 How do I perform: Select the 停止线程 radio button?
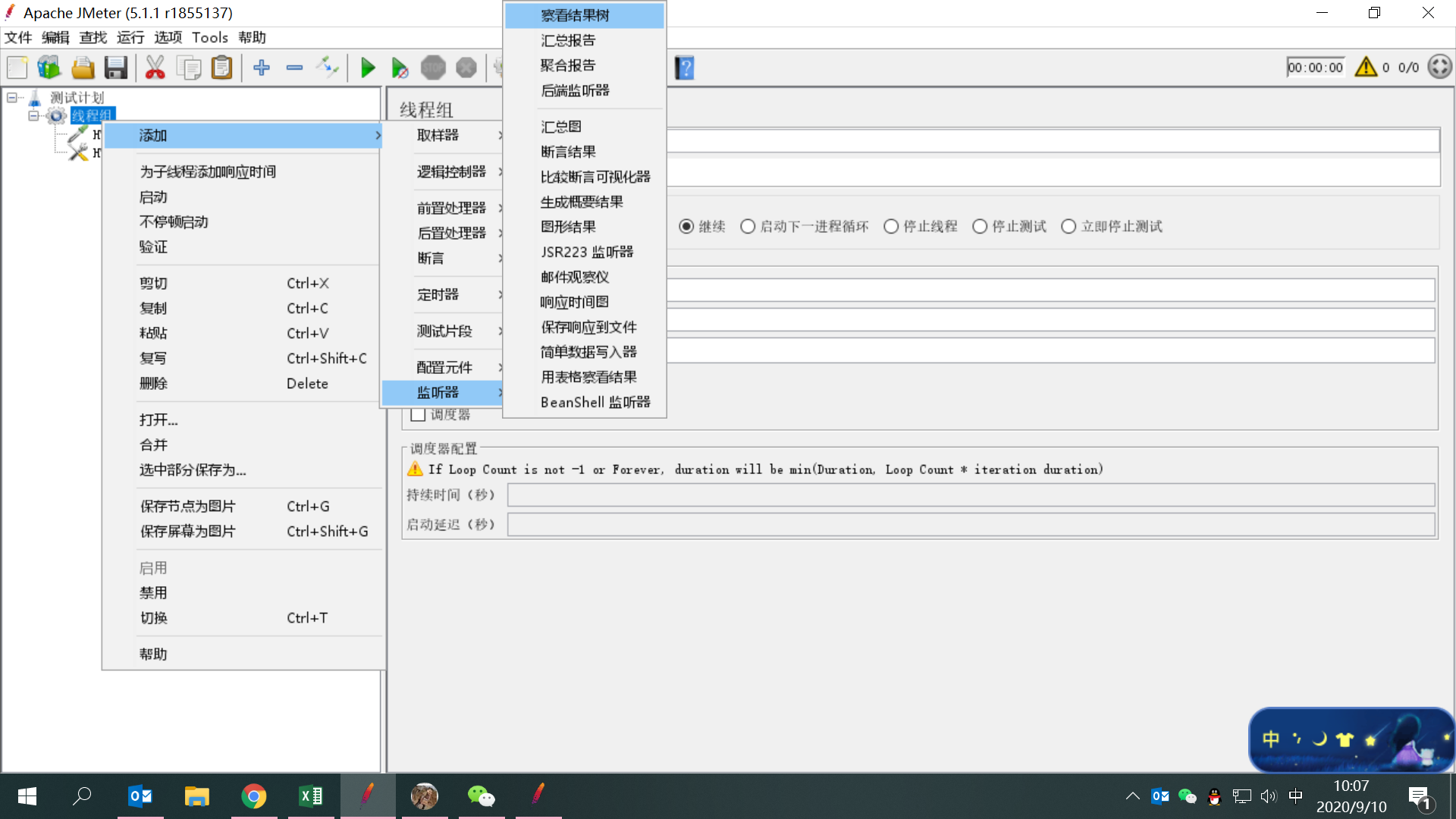pos(891,226)
